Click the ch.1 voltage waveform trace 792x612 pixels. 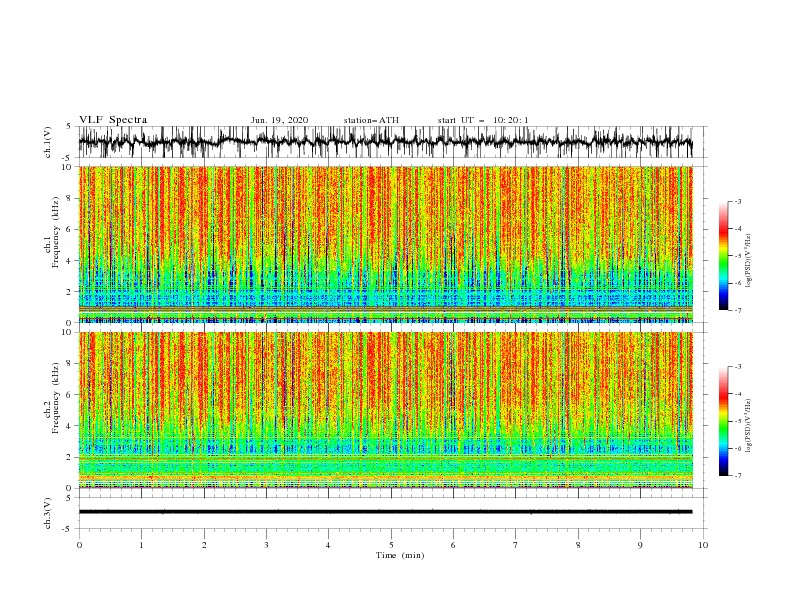pos(385,142)
